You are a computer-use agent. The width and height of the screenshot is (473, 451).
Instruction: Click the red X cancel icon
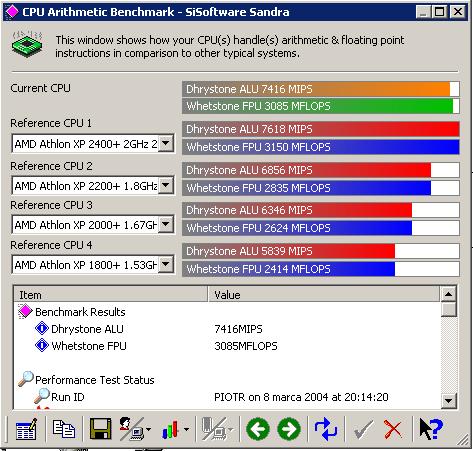[393, 429]
